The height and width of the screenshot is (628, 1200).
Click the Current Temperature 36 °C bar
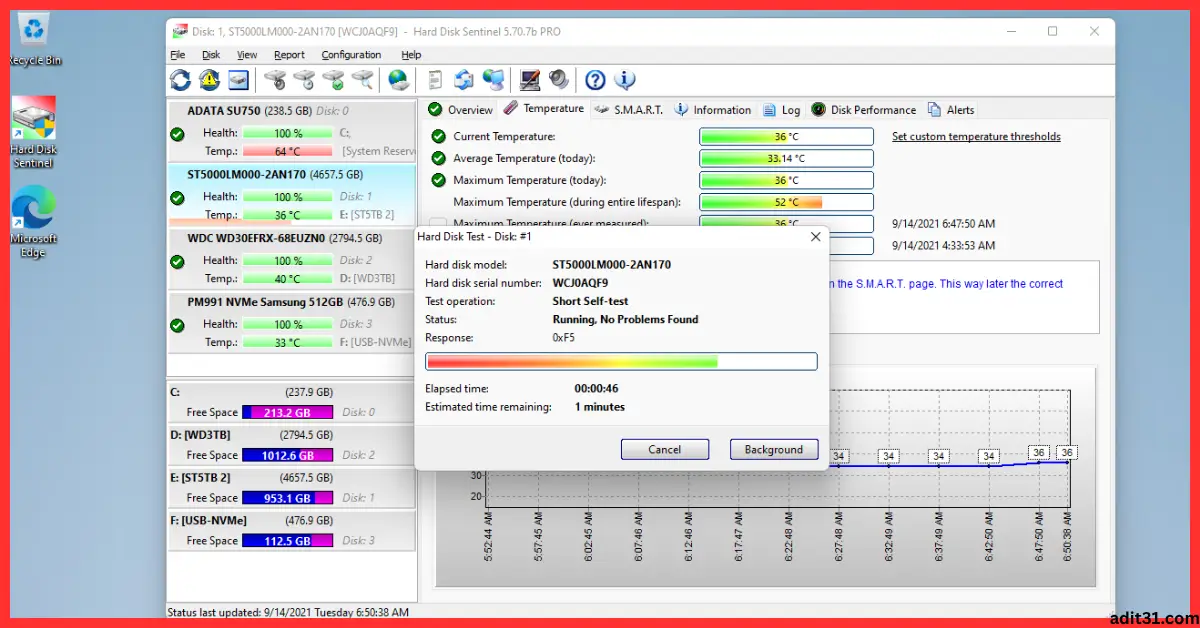(786, 137)
